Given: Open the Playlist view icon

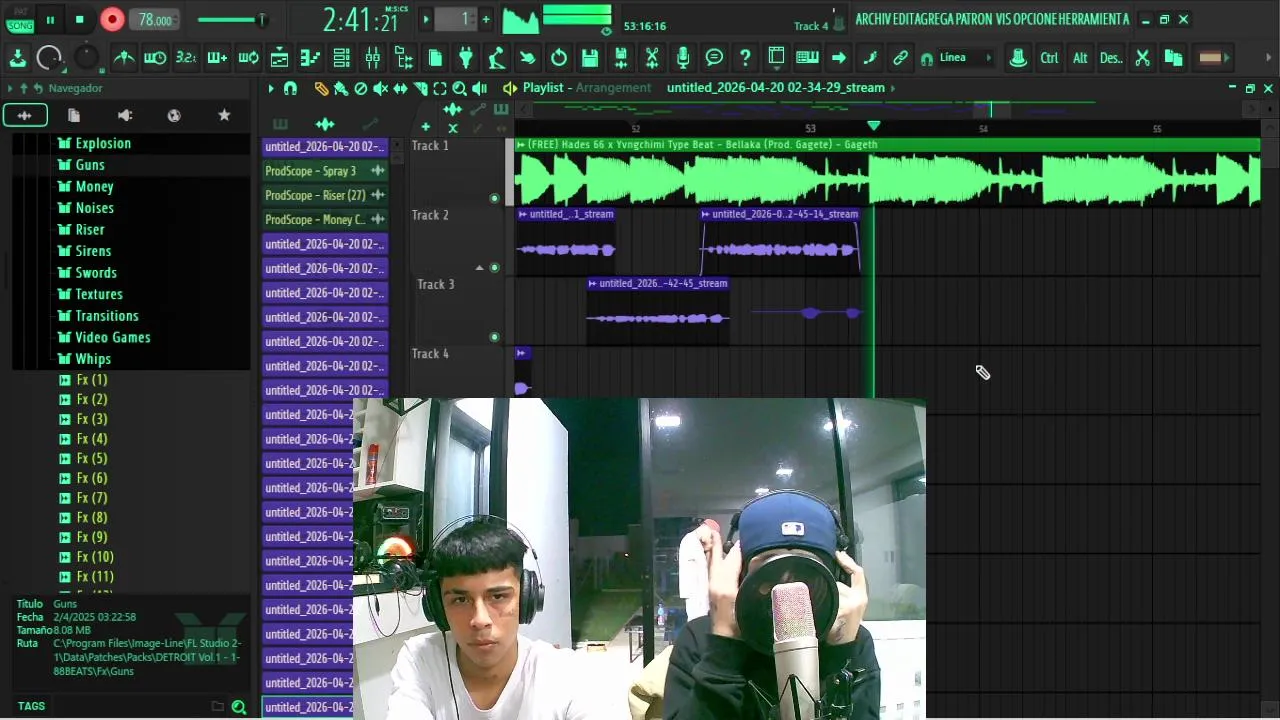Looking at the screenshot, I should [279, 58].
